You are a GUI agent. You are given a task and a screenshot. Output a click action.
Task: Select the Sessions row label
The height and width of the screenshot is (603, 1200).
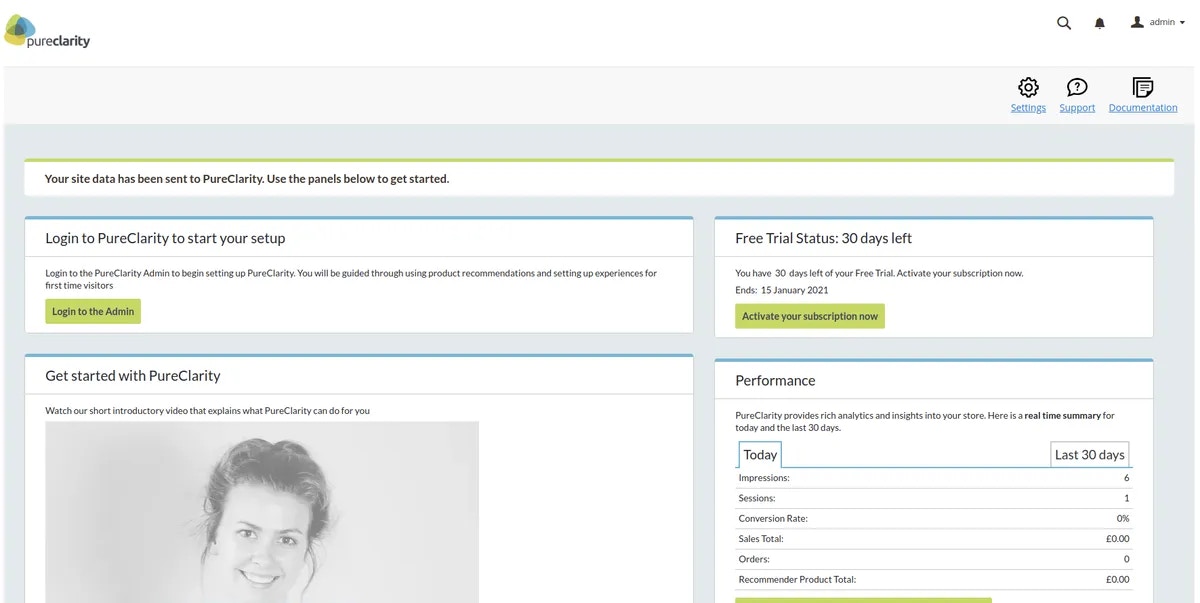coord(757,498)
